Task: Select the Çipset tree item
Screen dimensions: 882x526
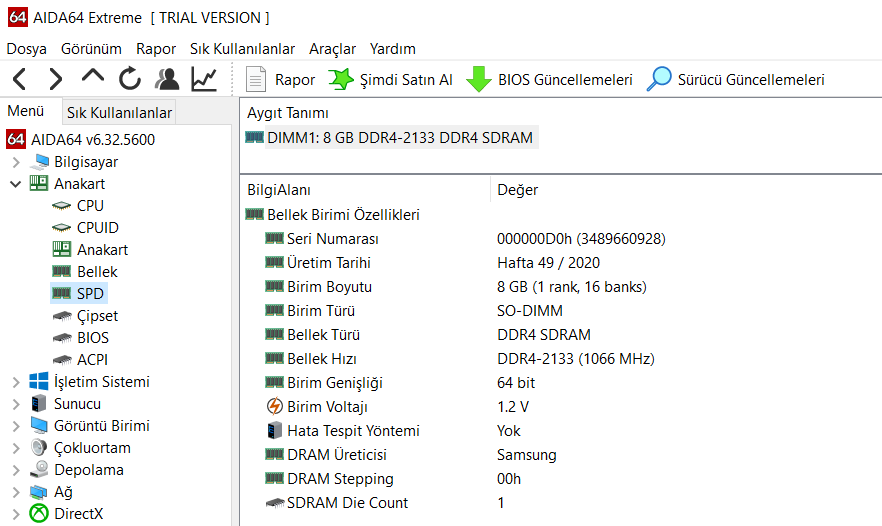Action: click(97, 316)
